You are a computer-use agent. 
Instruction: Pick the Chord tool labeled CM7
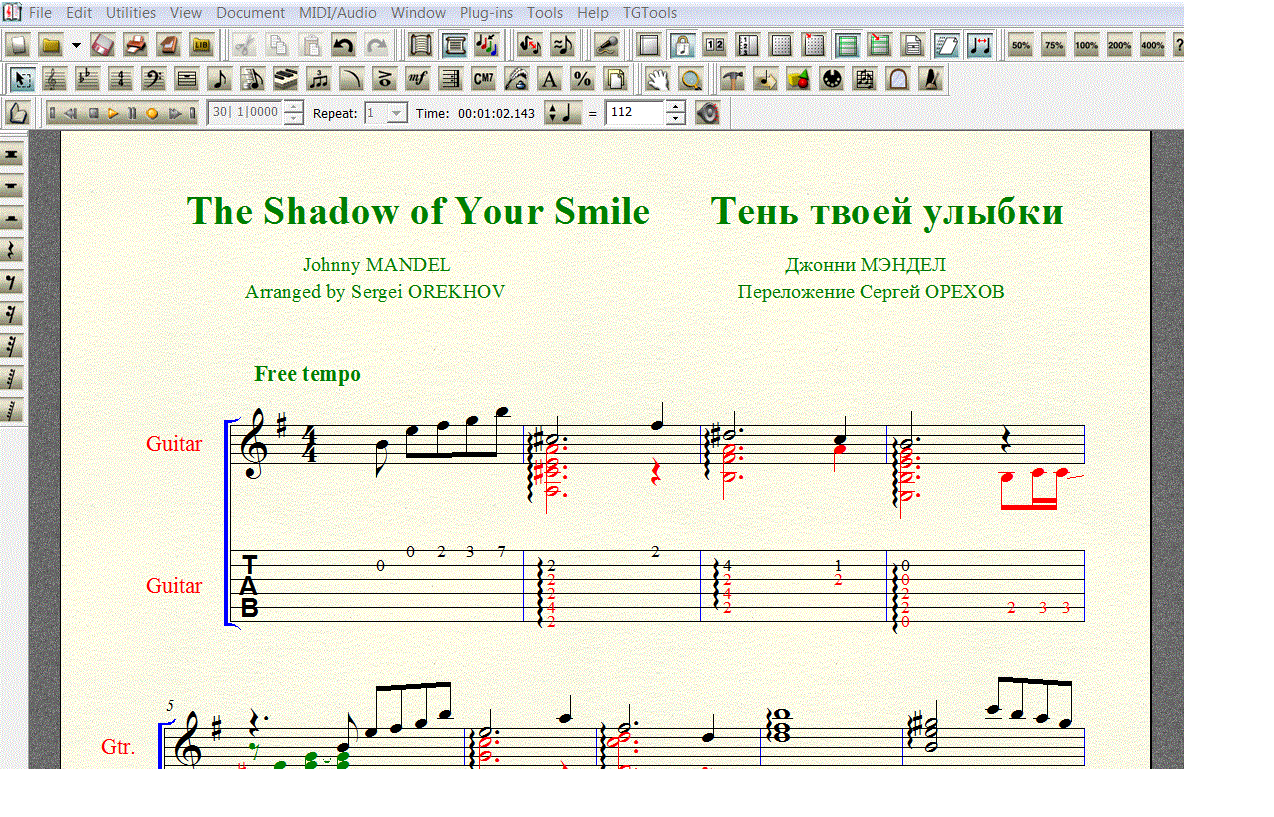click(484, 79)
